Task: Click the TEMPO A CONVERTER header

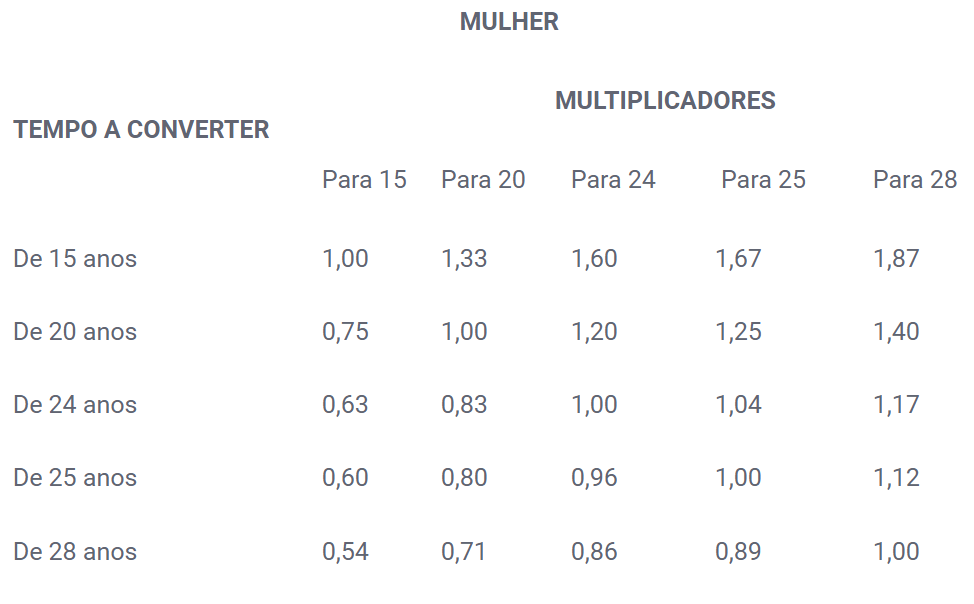Action: point(141,130)
